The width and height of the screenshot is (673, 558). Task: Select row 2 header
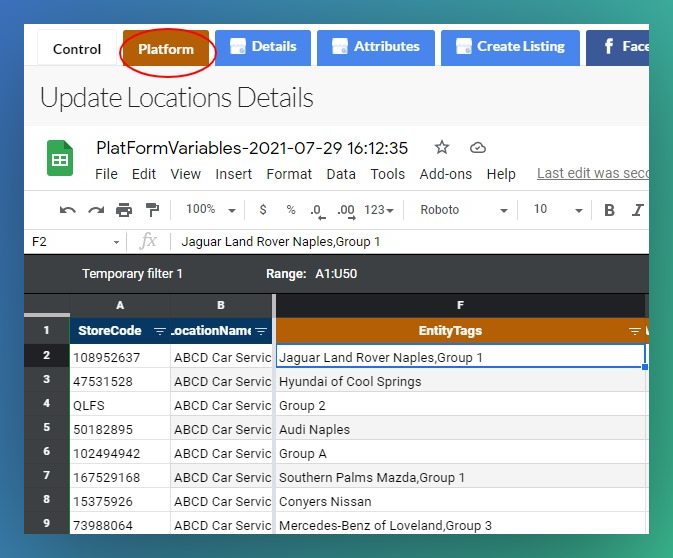(x=46, y=355)
